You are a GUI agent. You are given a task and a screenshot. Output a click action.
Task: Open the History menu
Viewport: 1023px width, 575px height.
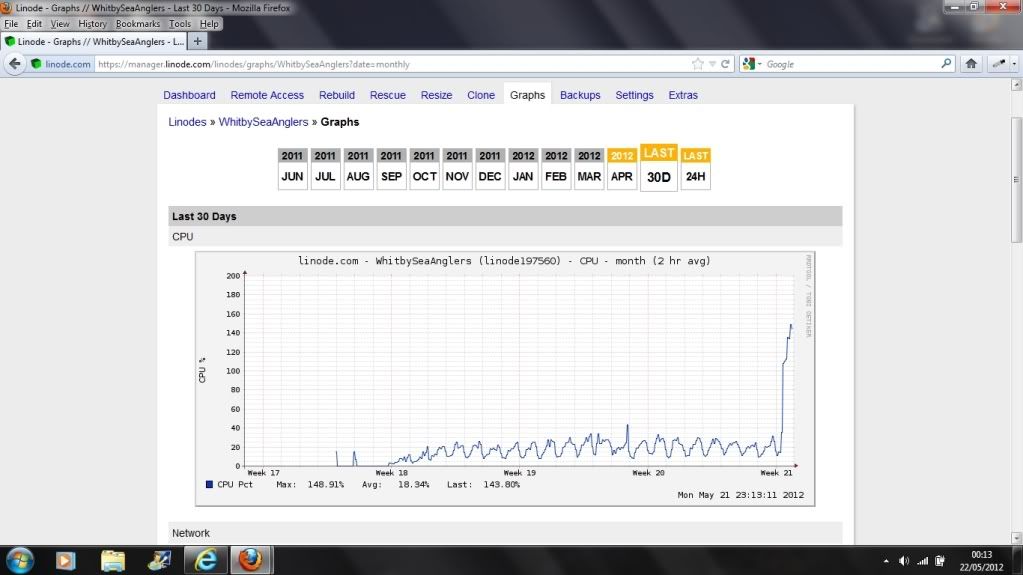(92, 23)
